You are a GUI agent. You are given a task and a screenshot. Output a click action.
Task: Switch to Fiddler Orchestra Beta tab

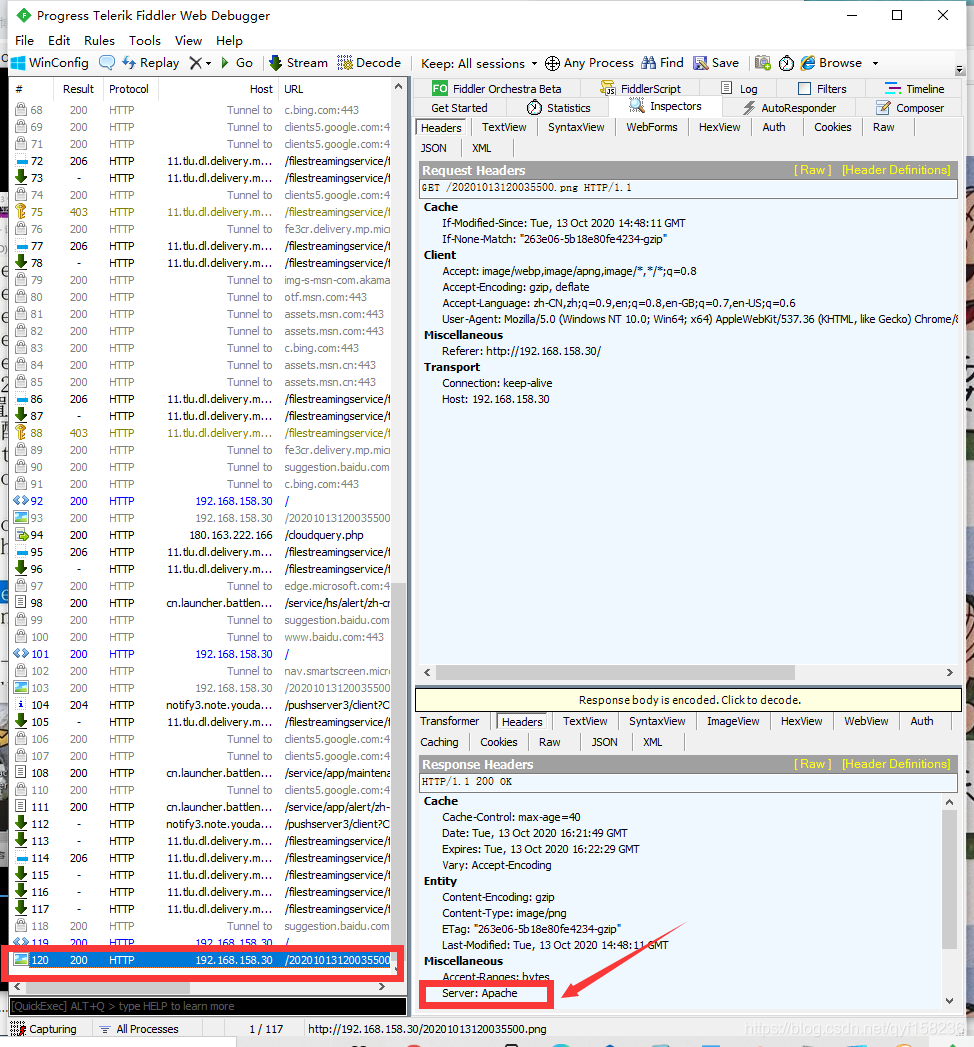coord(496,89)
